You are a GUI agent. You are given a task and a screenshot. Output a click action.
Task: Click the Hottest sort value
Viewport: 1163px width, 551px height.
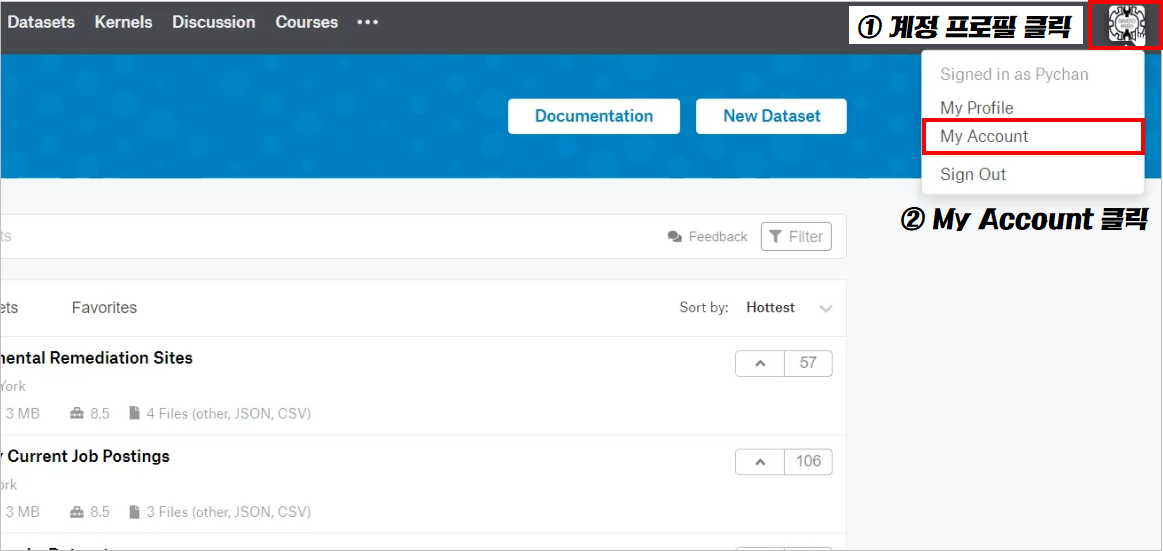[x=771, y=308]
